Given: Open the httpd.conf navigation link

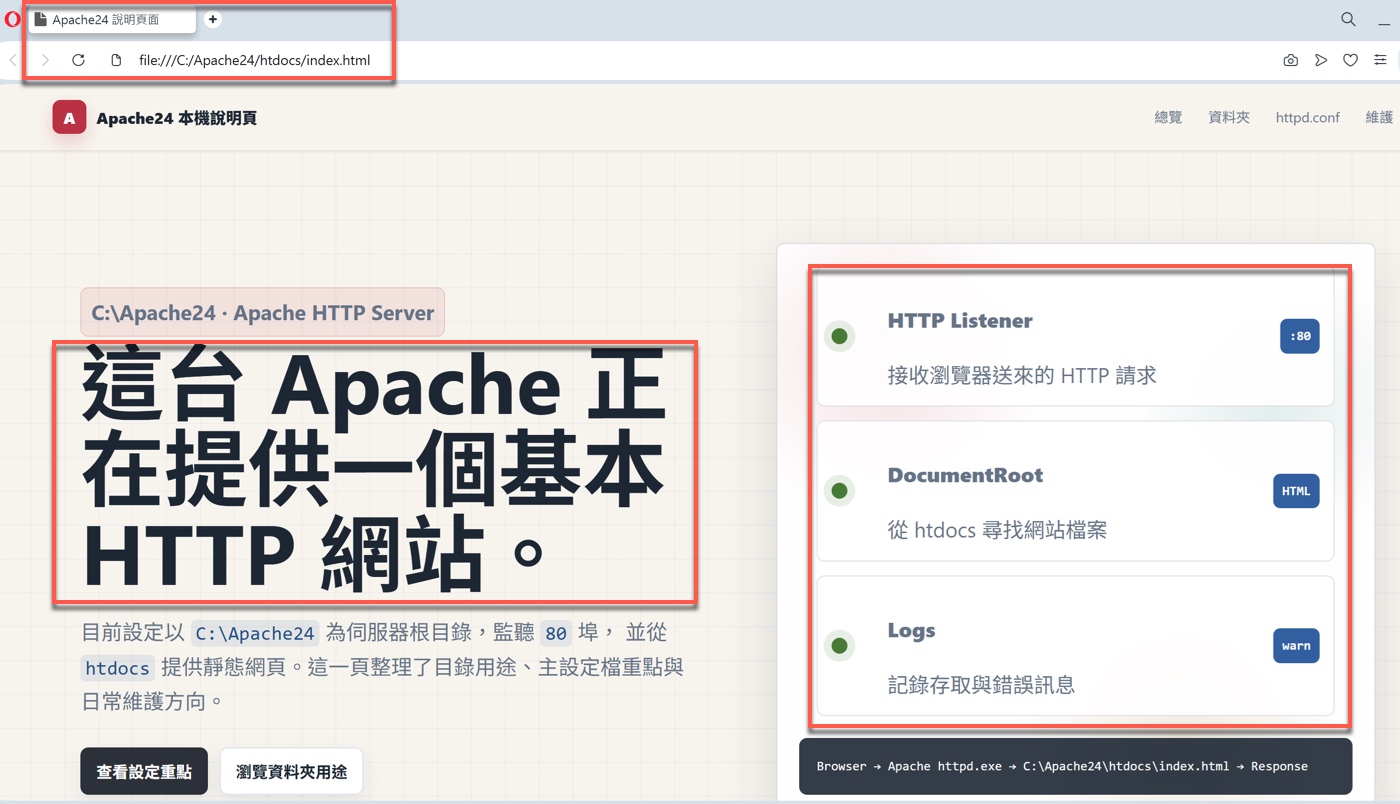Looking at the screenshot, I should [1307, 118].
